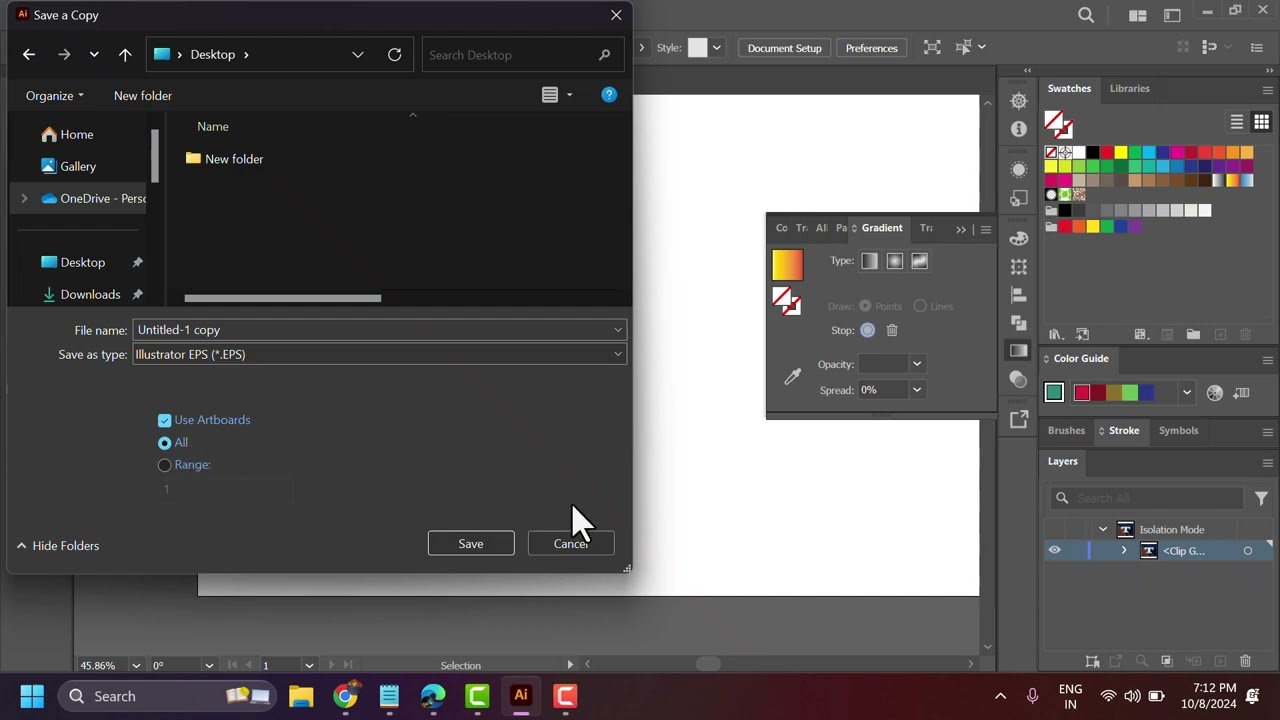Viewport: 1280px width, 720px height.
Task: Click the Layers filter funnel icon
Action: tap(1262, 498)
